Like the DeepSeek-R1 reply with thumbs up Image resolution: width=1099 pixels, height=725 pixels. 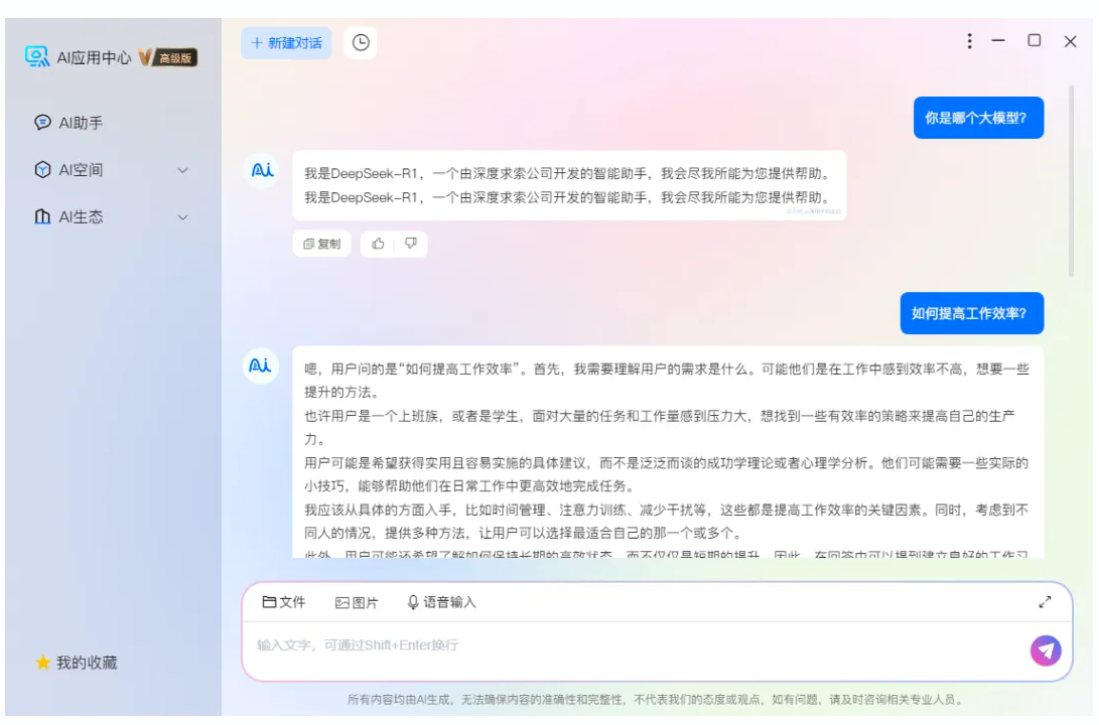pyautogui.click(x=378, y=244)
